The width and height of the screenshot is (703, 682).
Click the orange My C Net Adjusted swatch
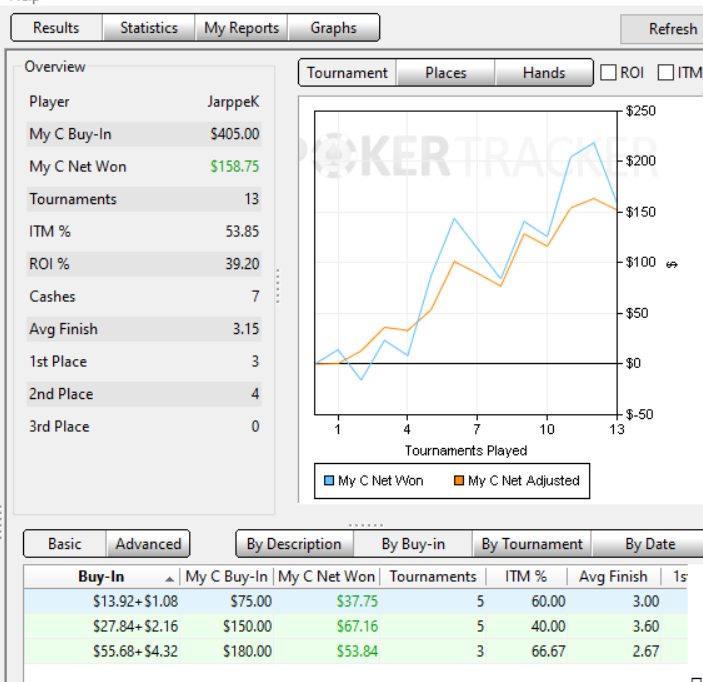click(459, 481)
